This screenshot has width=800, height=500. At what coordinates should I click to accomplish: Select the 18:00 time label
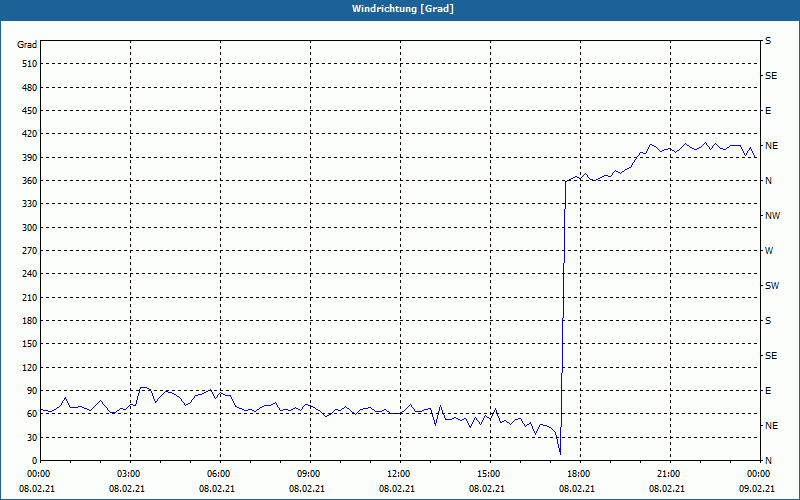[577, 474]
